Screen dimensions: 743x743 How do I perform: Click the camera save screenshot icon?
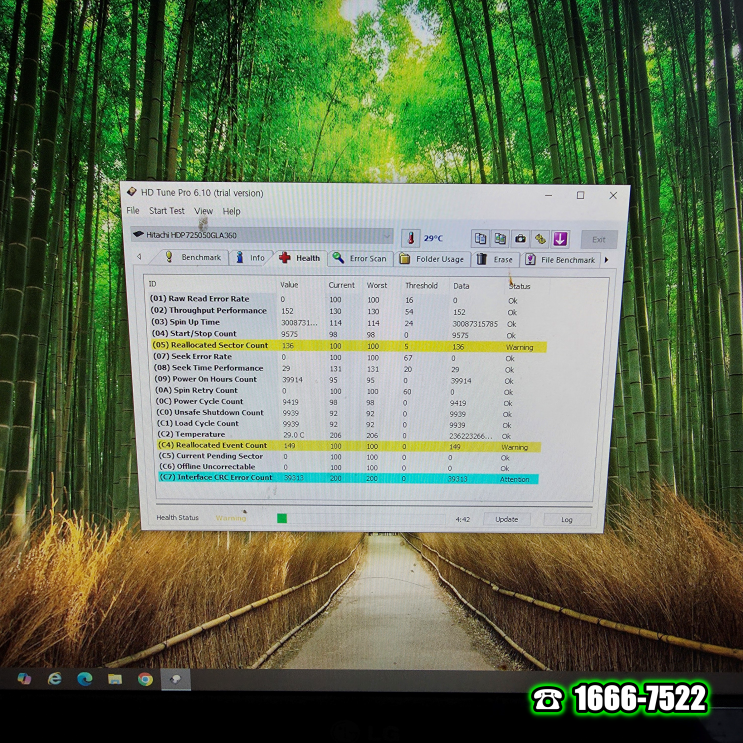520,238
